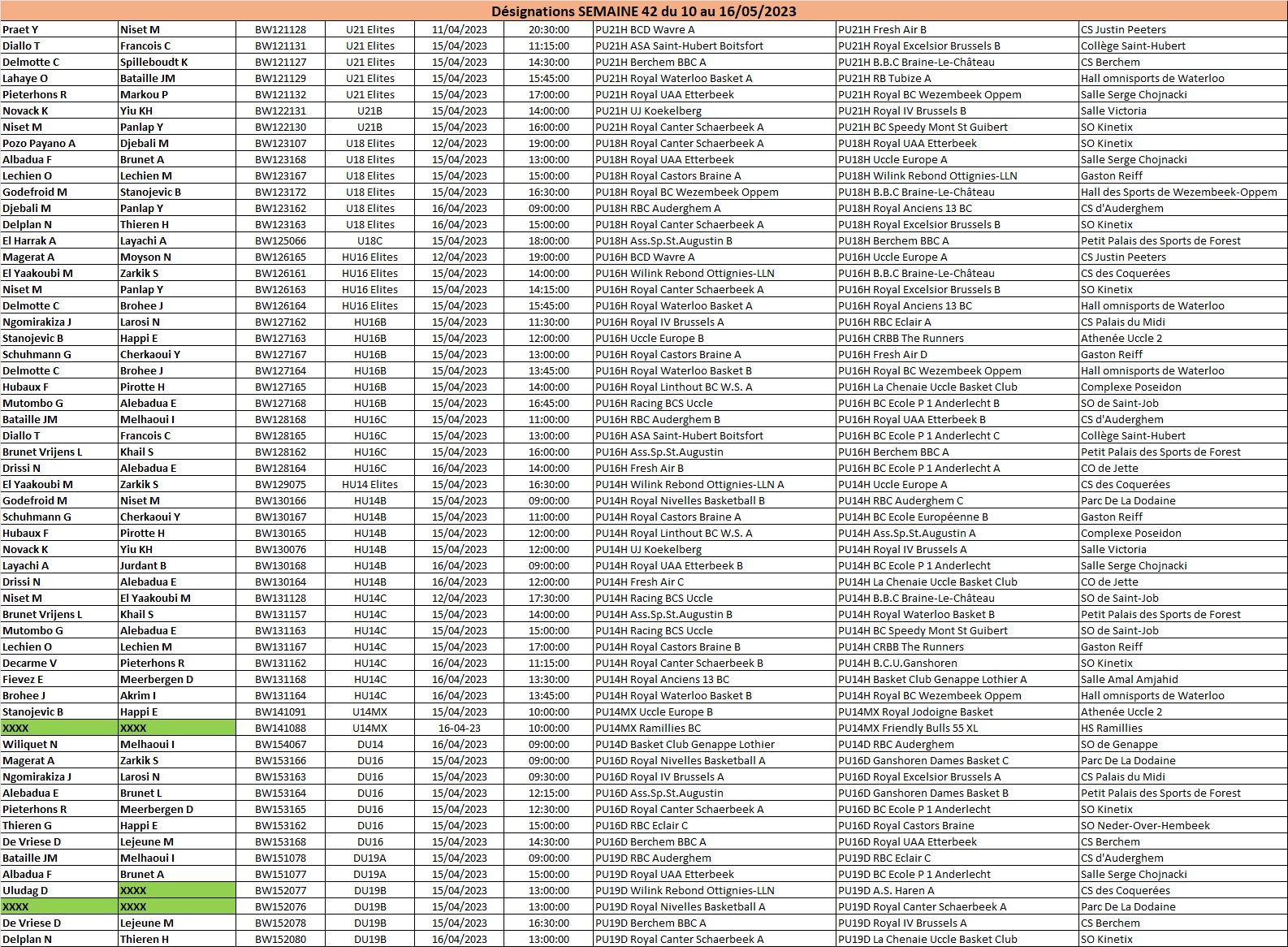Click the 20:30:00 time cell

(x=548, y=30)
